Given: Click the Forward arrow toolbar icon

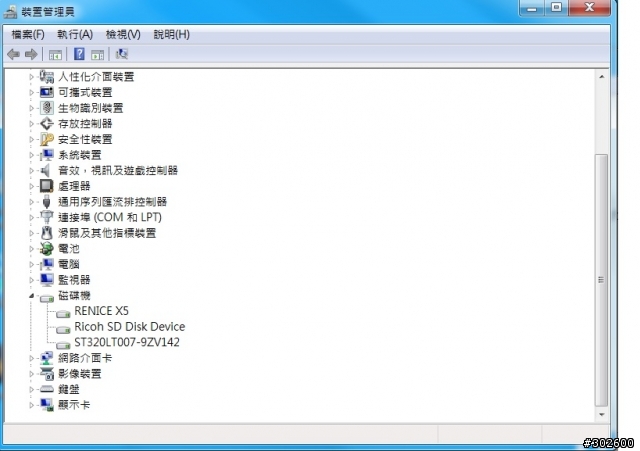Looking at the screenshot, I should [x=31, y=54].
